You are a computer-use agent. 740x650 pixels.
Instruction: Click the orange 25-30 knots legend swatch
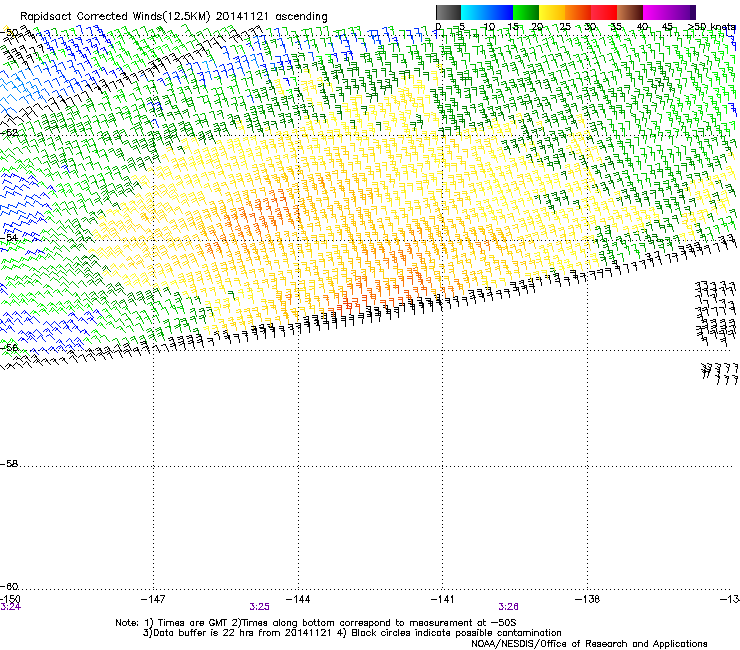[578, 12]
